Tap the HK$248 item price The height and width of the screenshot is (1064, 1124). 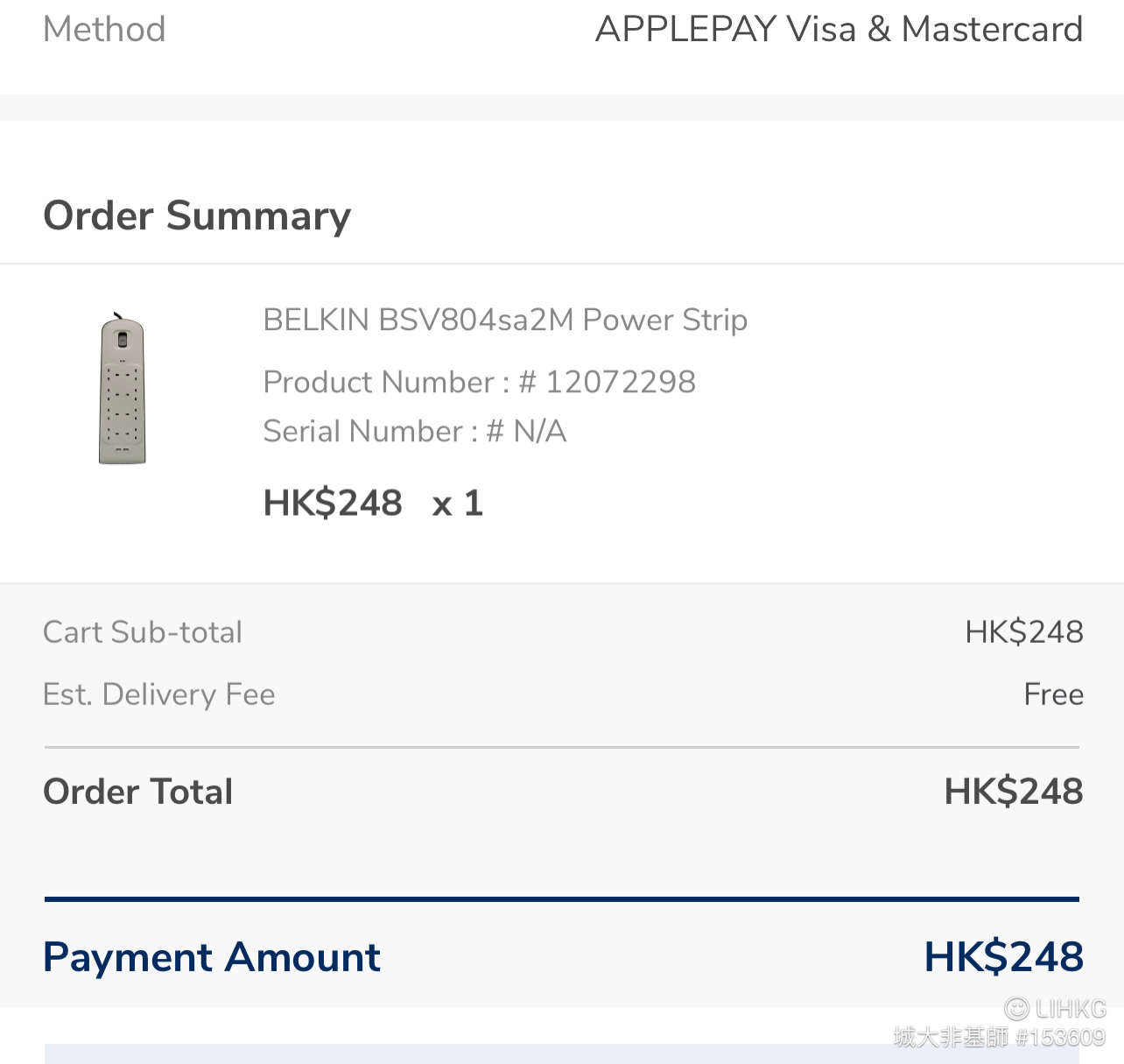[333, 504]
